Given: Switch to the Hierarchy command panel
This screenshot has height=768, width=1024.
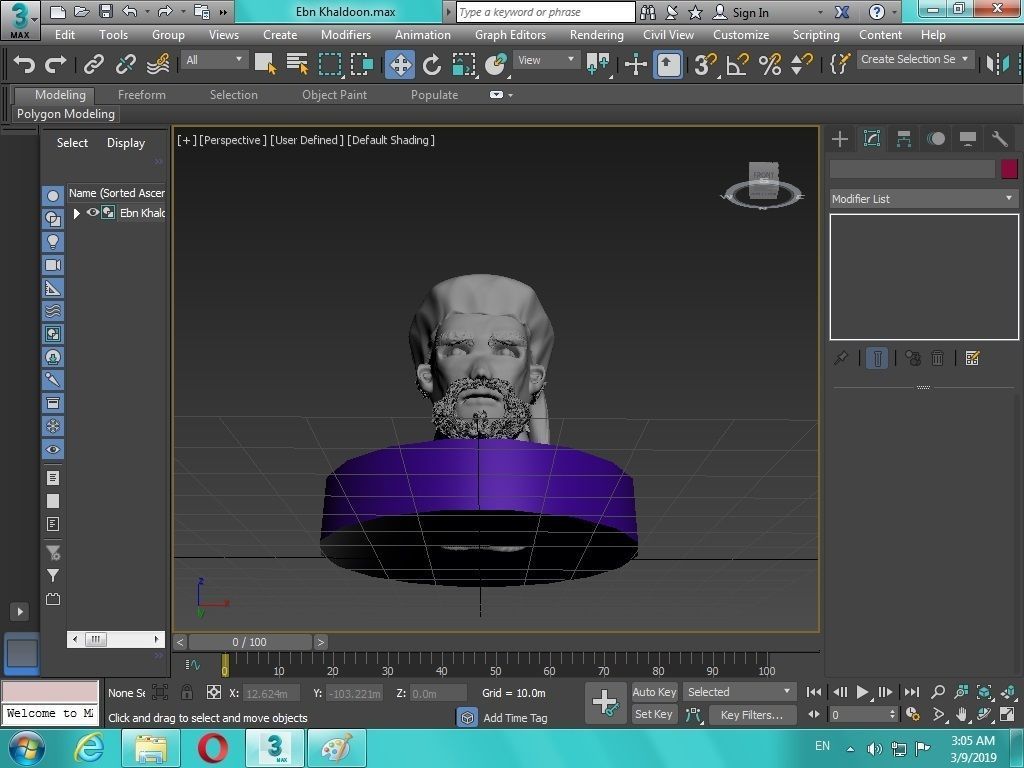Looking at the screenshot, I should click(x=904, y=138).
